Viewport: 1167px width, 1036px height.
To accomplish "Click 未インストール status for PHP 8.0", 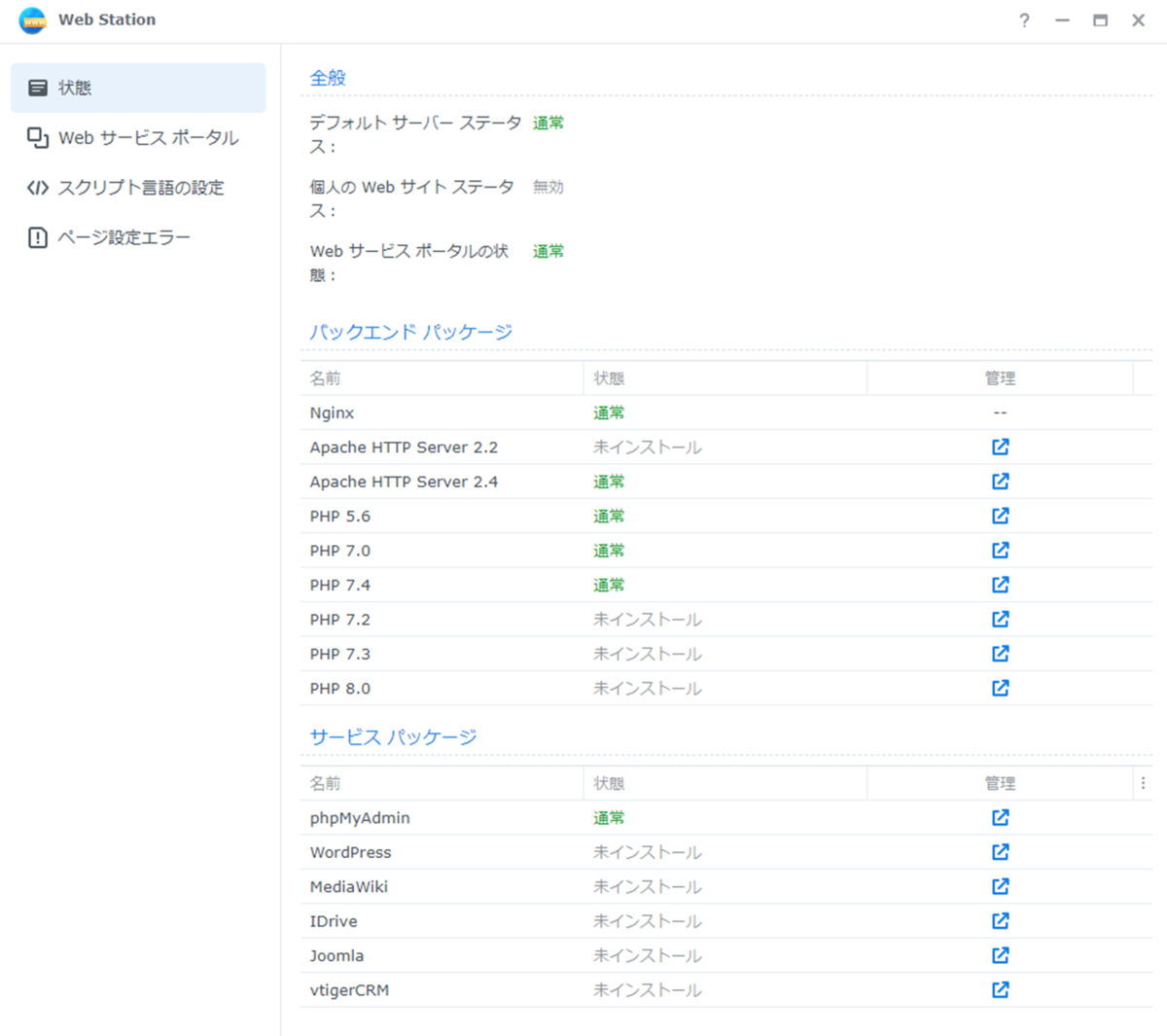I will [x=648, y=688].
